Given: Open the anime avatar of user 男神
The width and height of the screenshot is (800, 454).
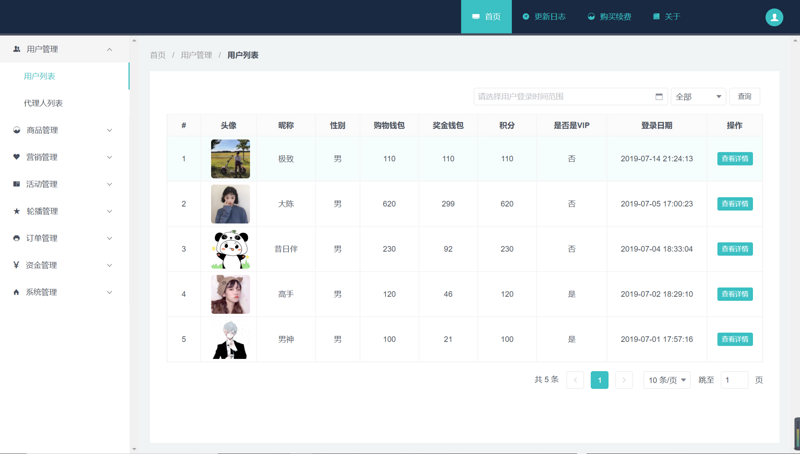Looking at the screenshot, I should pos(231,339).
